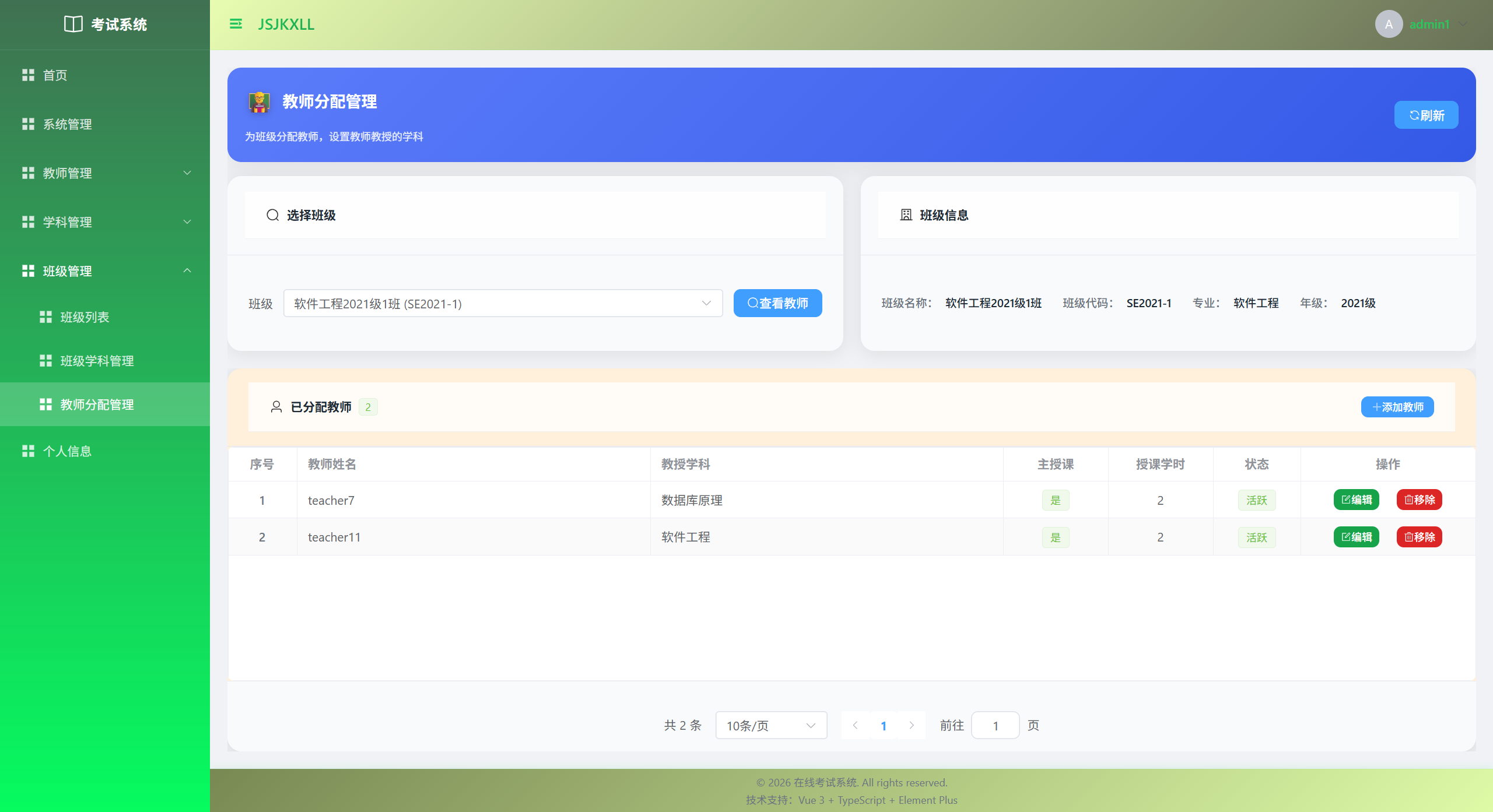The width and height of the screenshot is (1493, 812).
Task: Open the 班级 selection dropdown
Action: coord(503,304)
